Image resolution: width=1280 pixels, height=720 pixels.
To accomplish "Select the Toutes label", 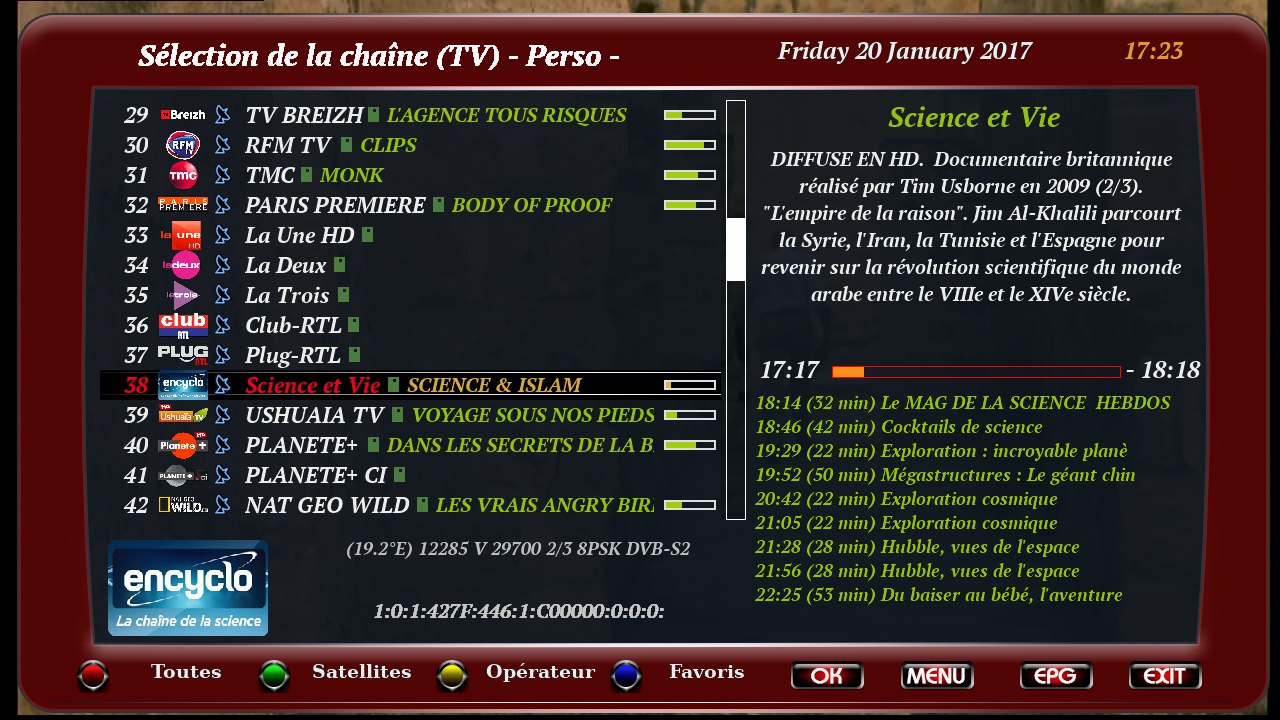I will point(186,672).
